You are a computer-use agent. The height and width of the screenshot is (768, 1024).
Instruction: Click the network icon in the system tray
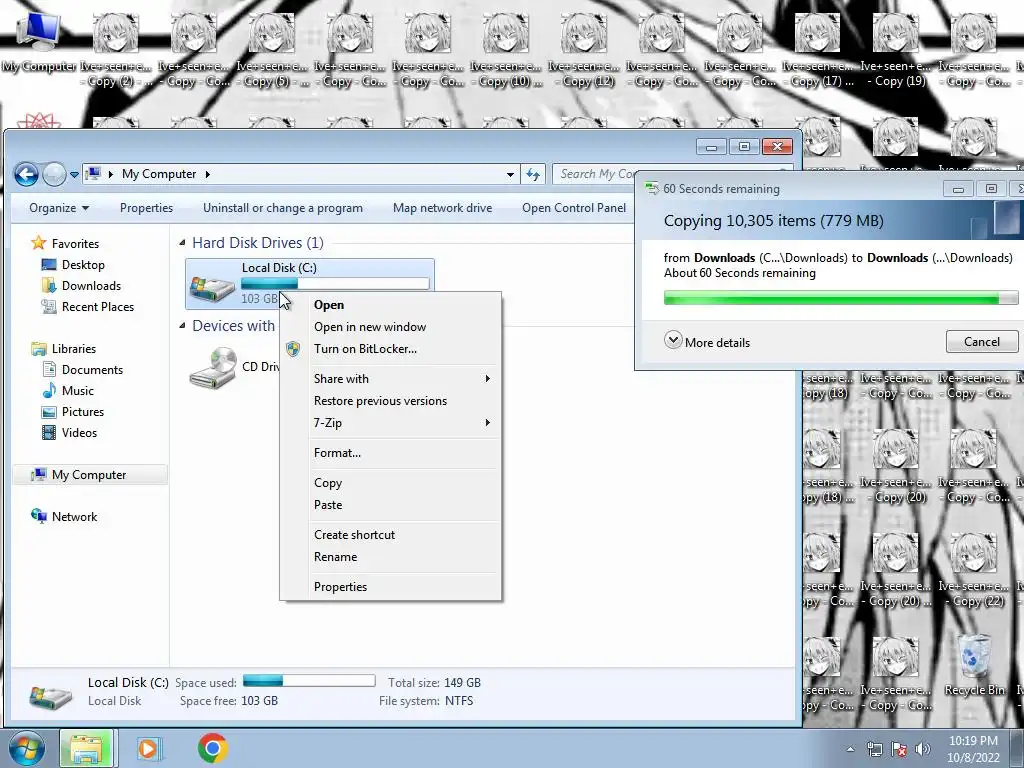(x=874, y=749)
